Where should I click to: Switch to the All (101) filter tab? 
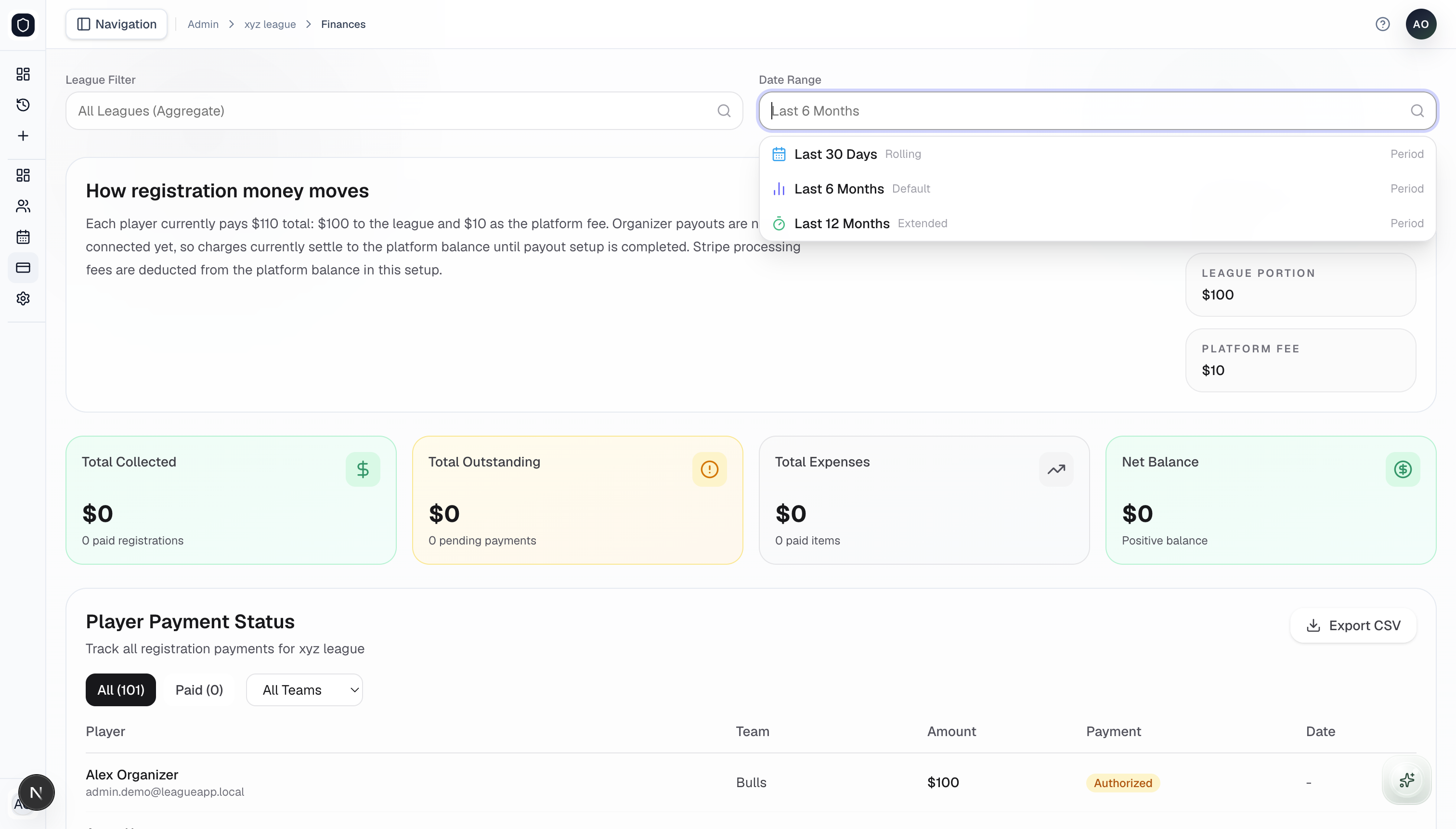click(121, 689)
